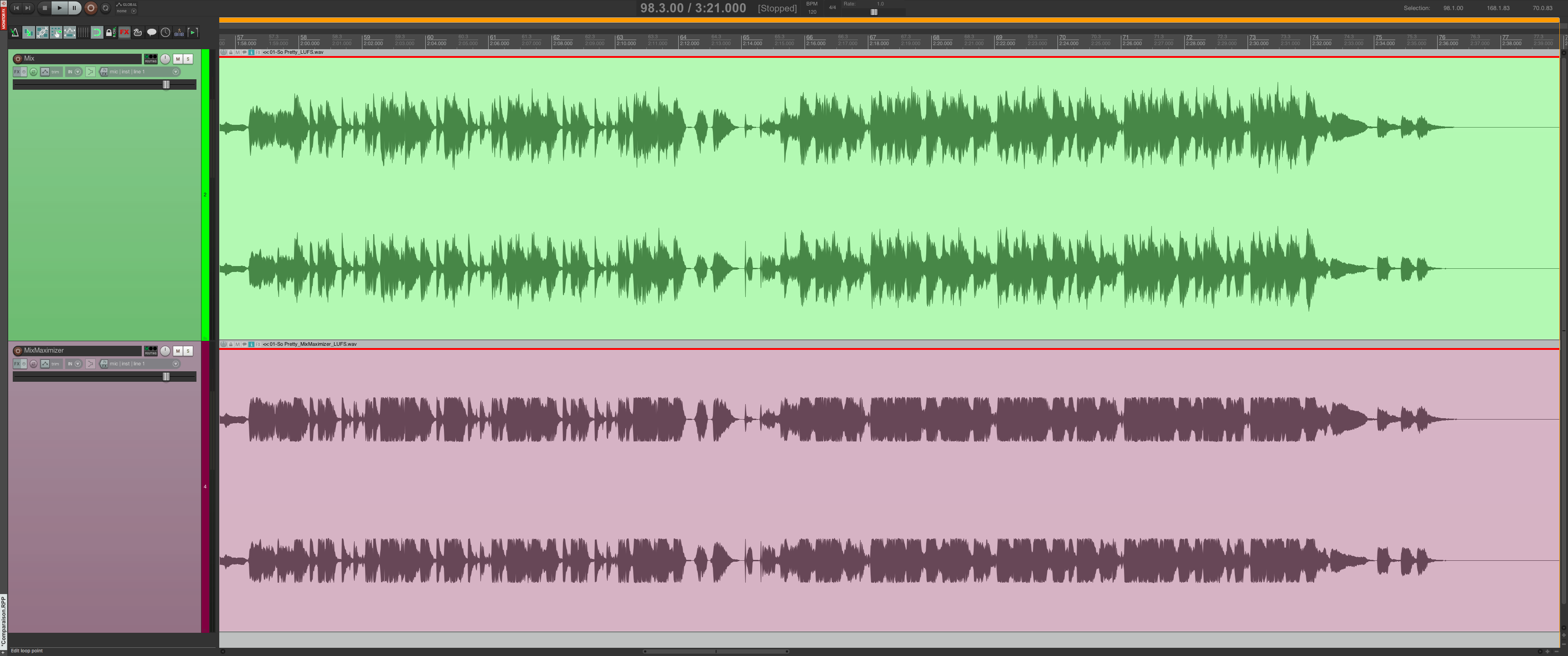Open the FX chain of the MixMaximizer track

click(16, 364)
